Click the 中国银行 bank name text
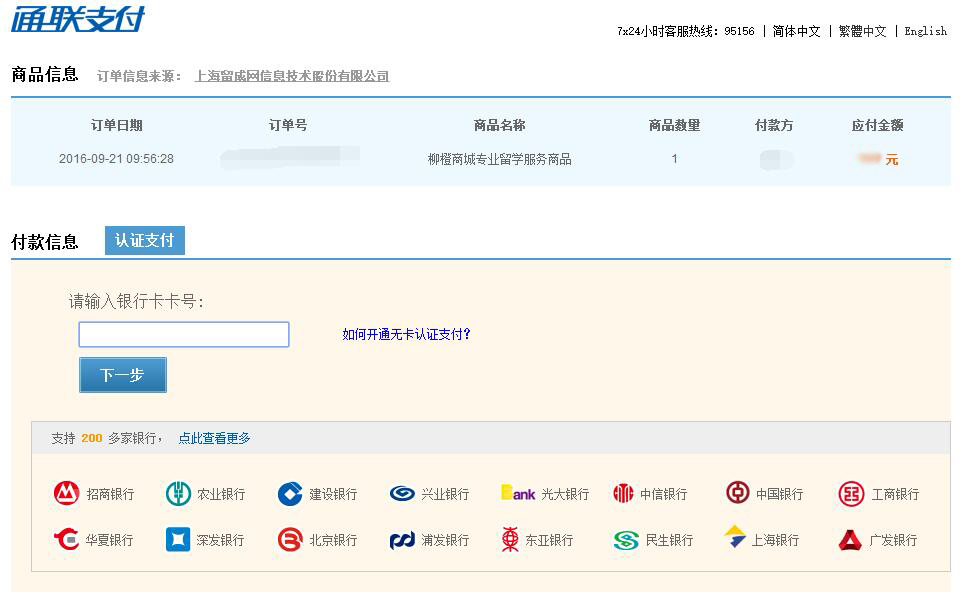 pyautogui.click(x=780, y=494)
